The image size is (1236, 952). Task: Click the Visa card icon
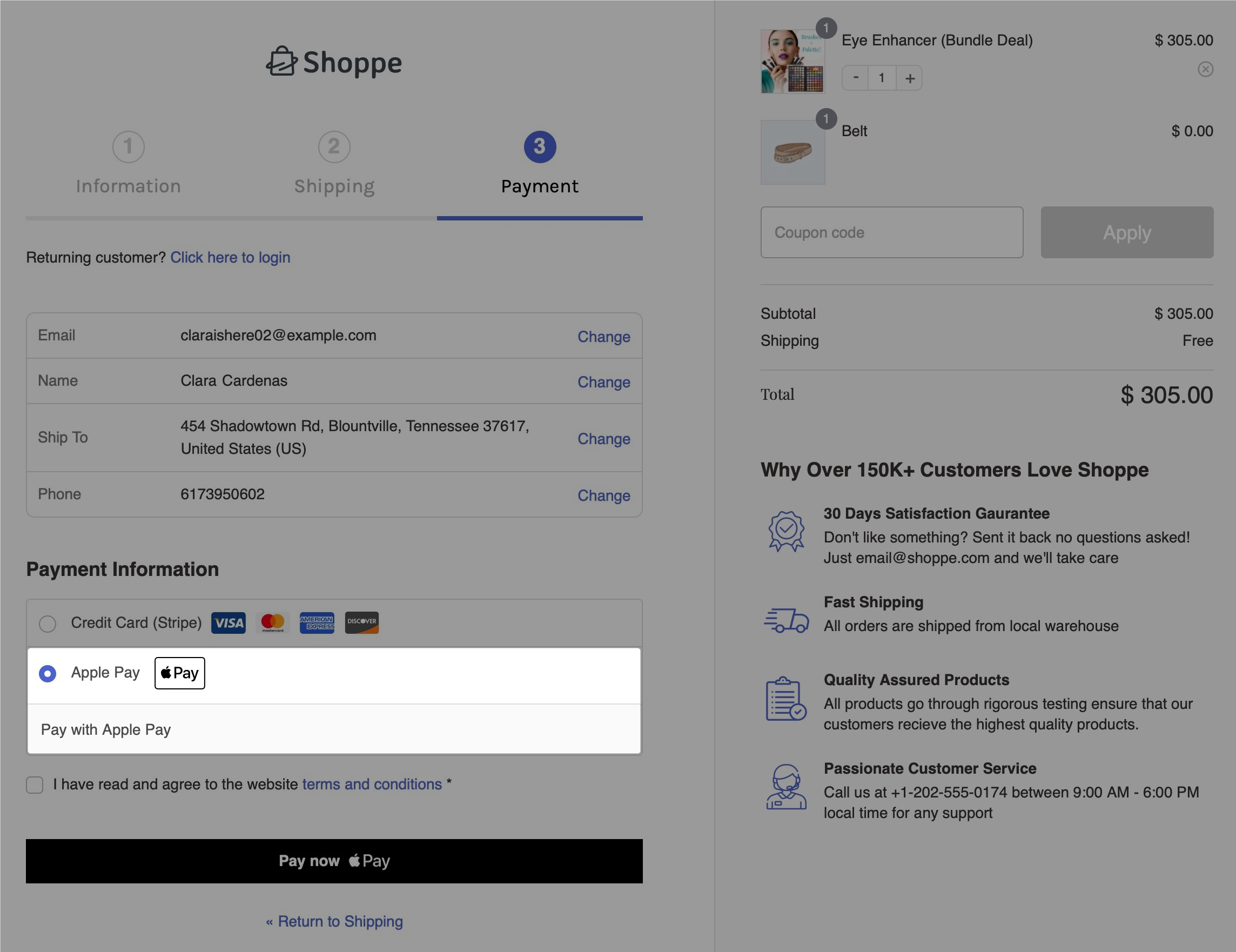228,622
